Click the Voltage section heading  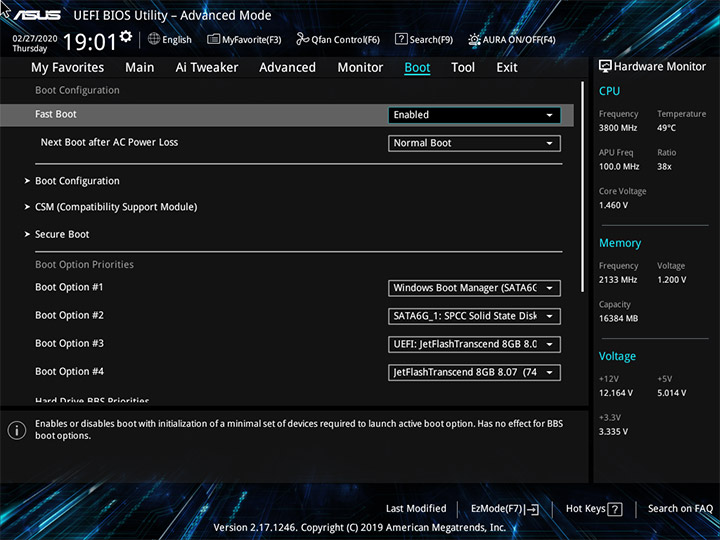pos(617,356)
